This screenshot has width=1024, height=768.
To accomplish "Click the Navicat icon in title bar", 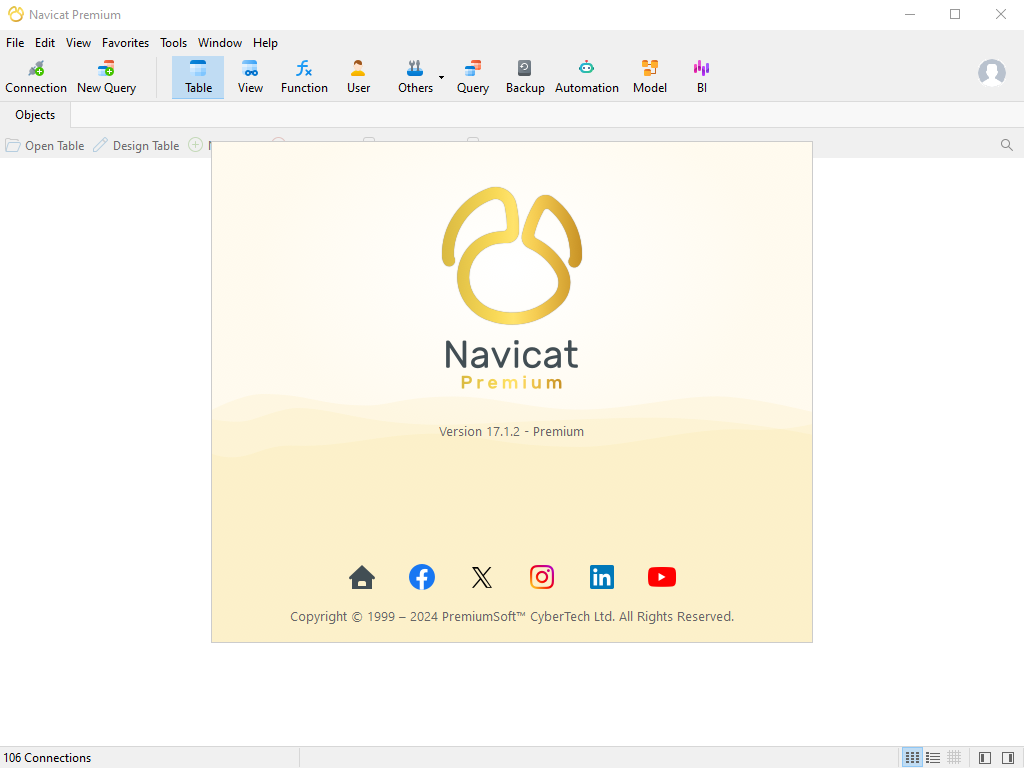I will (16, 14).
